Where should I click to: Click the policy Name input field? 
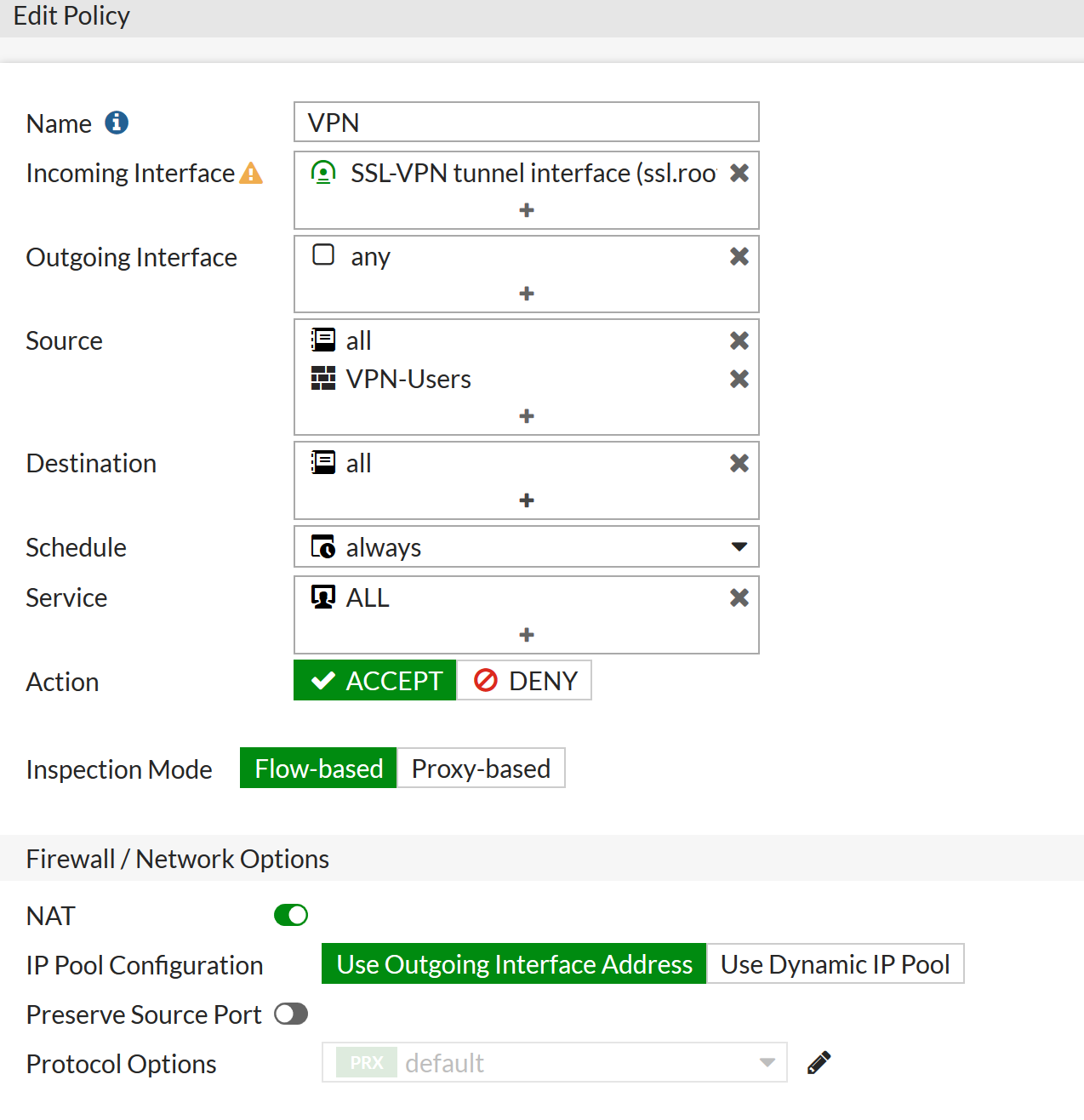526,123
